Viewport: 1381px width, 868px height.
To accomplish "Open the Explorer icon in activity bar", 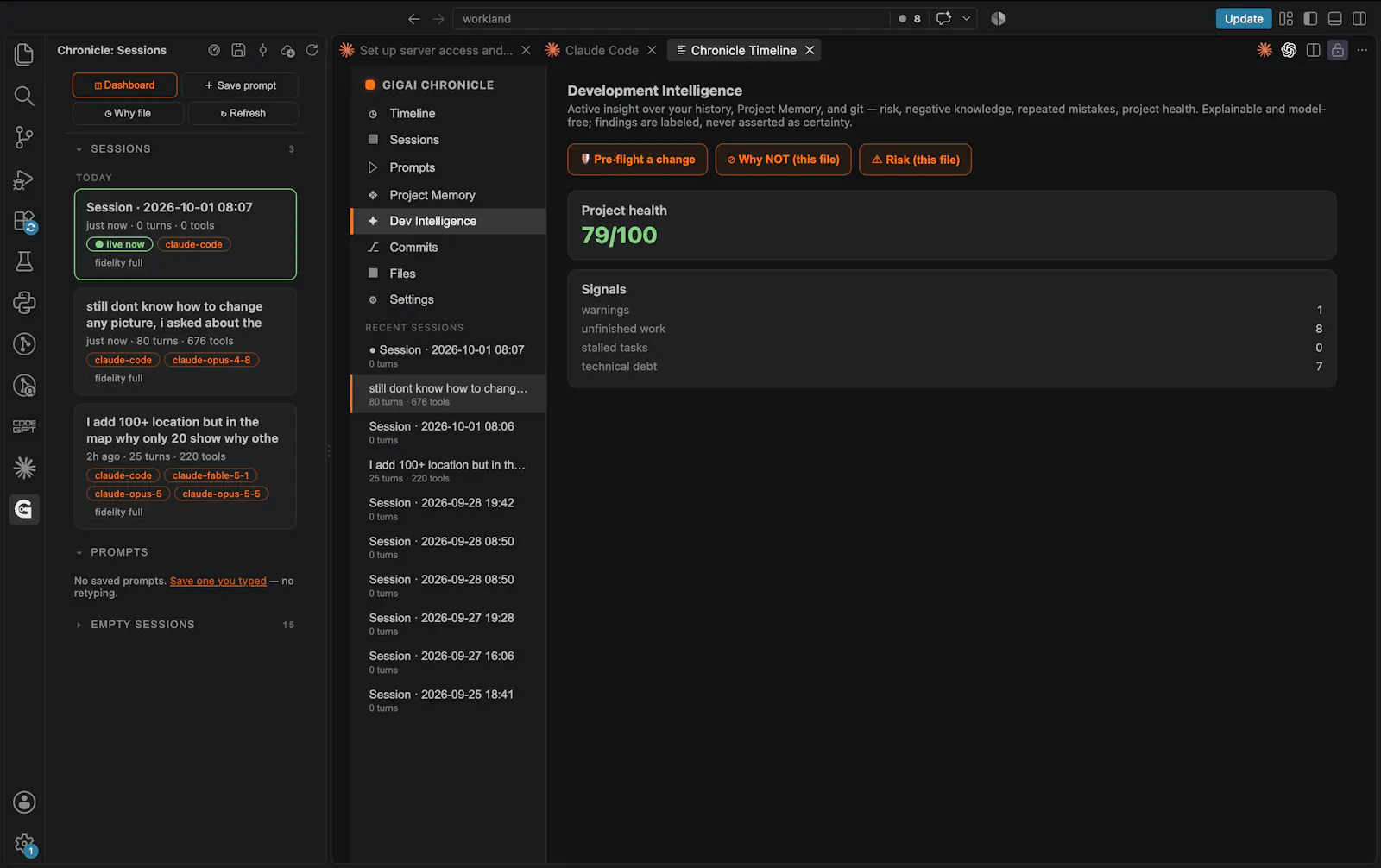I will [24, 54].
